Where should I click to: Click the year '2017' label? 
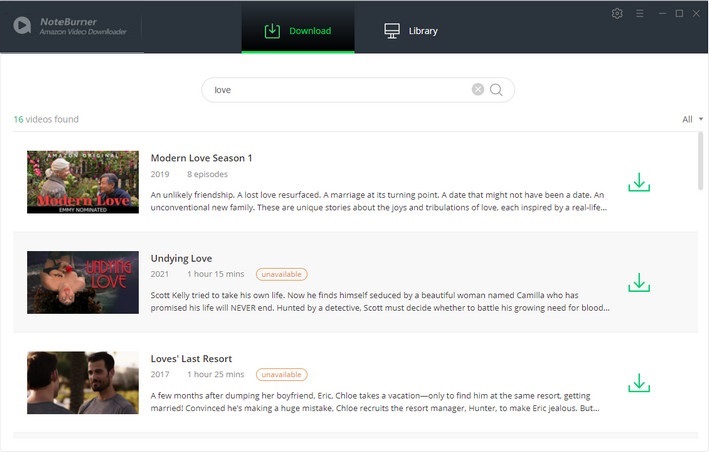coord(160,375)
